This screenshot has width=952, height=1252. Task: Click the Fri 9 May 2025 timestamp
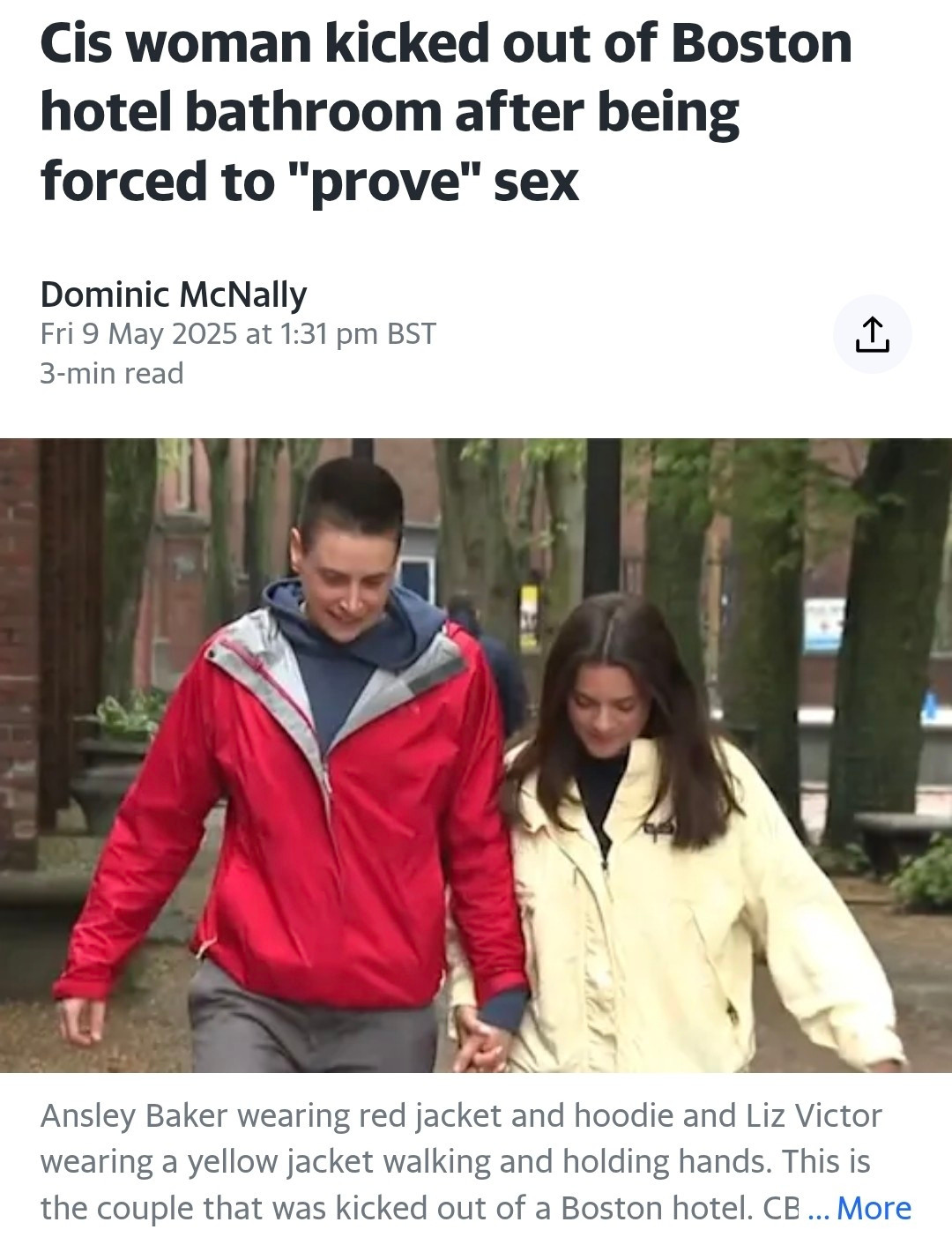click(238, 334)
